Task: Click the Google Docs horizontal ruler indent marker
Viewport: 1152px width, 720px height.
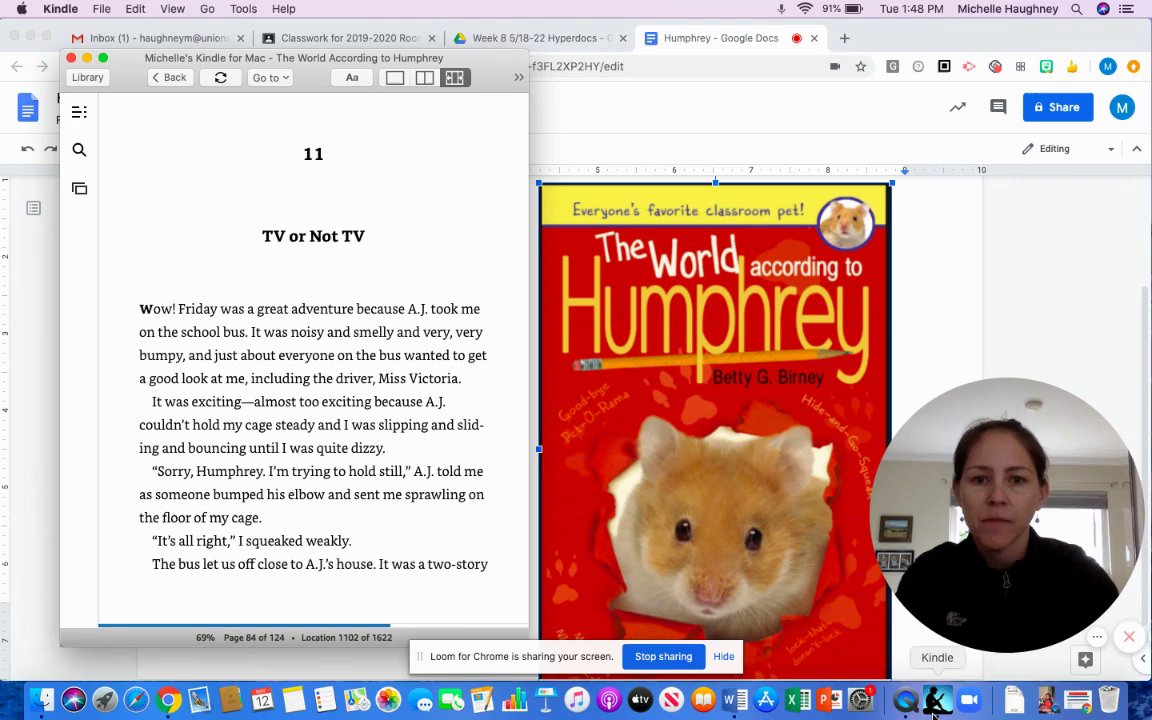Action: coord(905,170)
